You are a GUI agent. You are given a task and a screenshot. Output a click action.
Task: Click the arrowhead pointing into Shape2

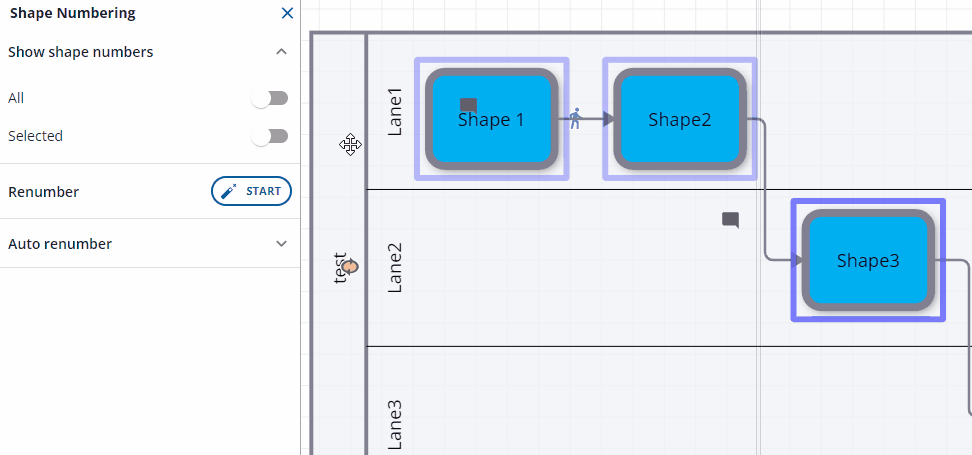(608, 119)
